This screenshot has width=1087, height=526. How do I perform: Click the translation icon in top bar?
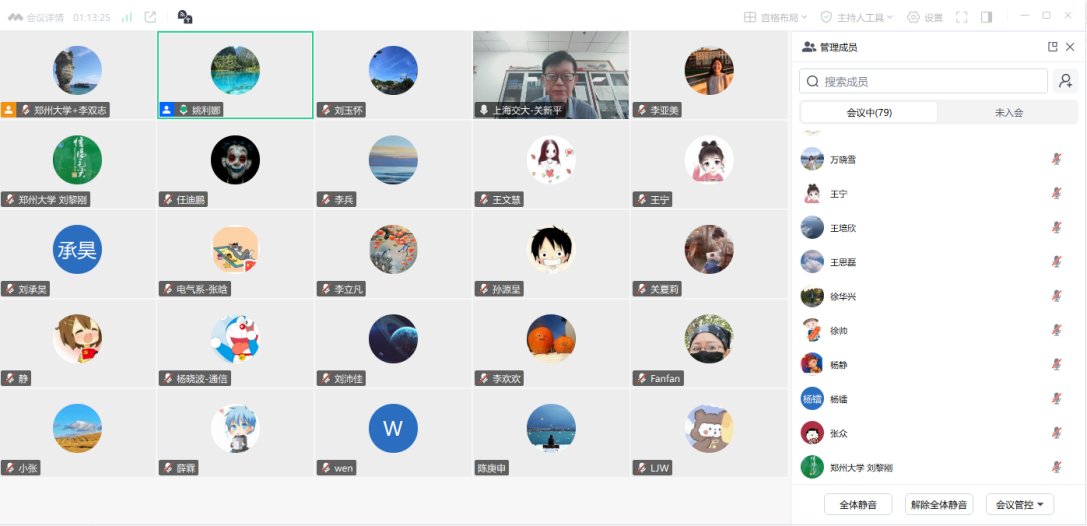coord(185,17)
